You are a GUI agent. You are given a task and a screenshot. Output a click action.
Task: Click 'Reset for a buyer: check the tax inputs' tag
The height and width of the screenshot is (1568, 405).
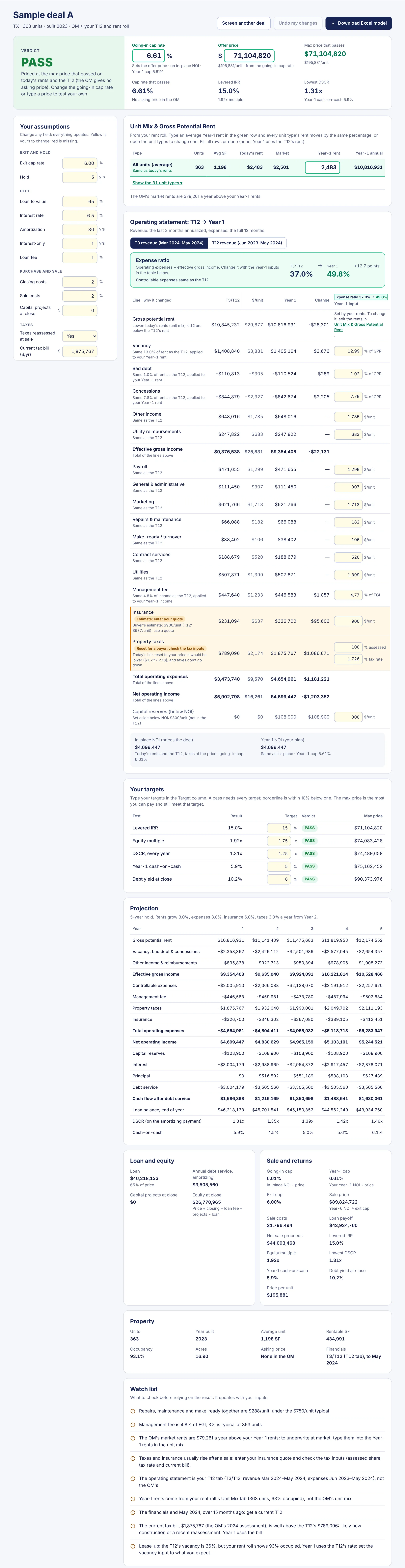click(171, 648)
